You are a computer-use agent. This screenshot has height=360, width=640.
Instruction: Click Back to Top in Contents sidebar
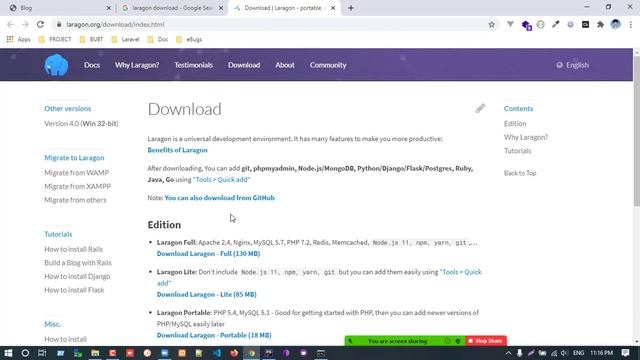pyautogui.click(x=520, y=173)
